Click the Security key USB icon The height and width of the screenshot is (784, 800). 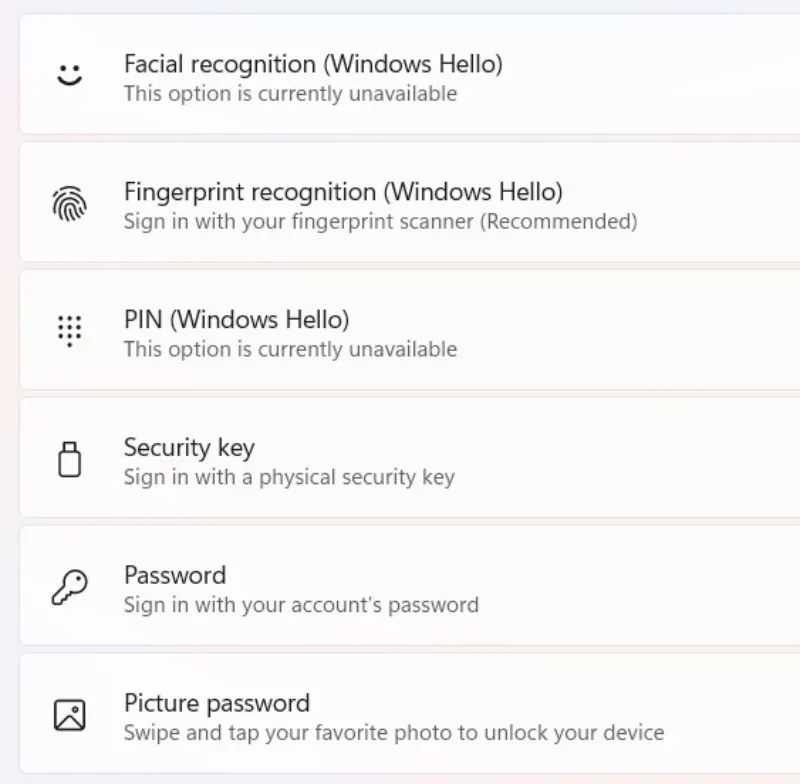69,460
